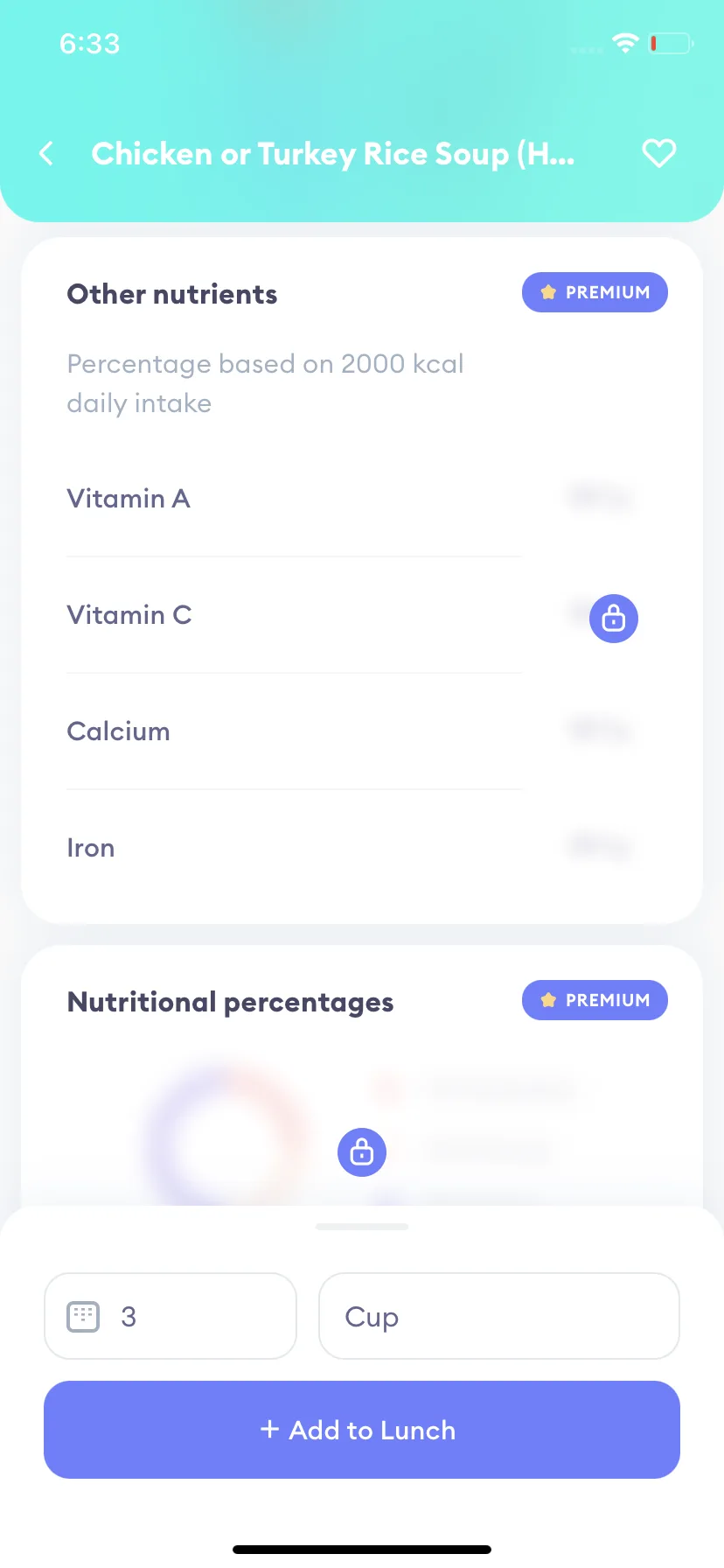Open the Cup unit selector
This screenshot has width=724, height=1568.
pos(499,1316)
